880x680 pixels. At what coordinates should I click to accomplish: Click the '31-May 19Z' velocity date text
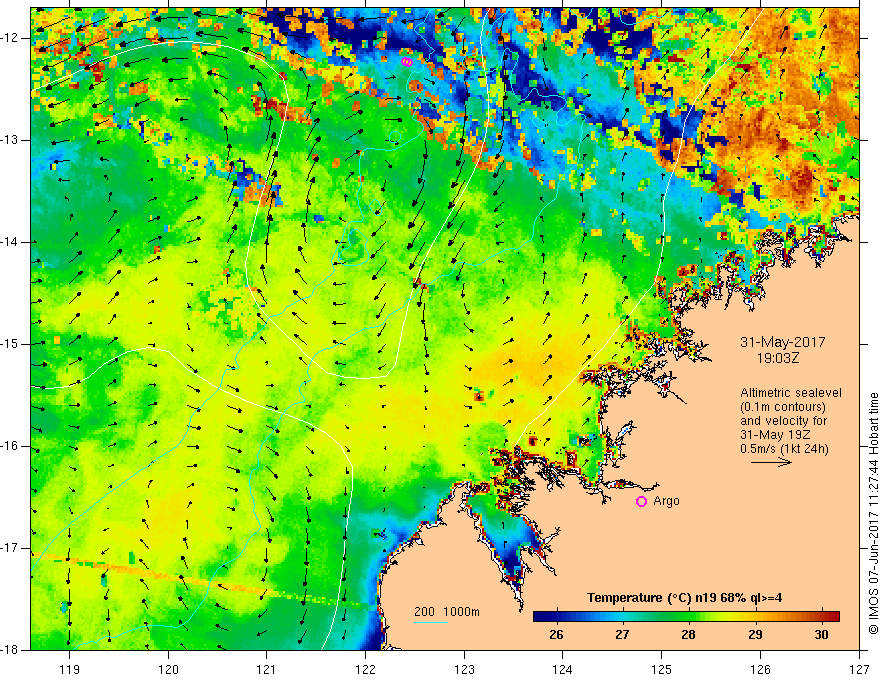[x=775, y=435]
